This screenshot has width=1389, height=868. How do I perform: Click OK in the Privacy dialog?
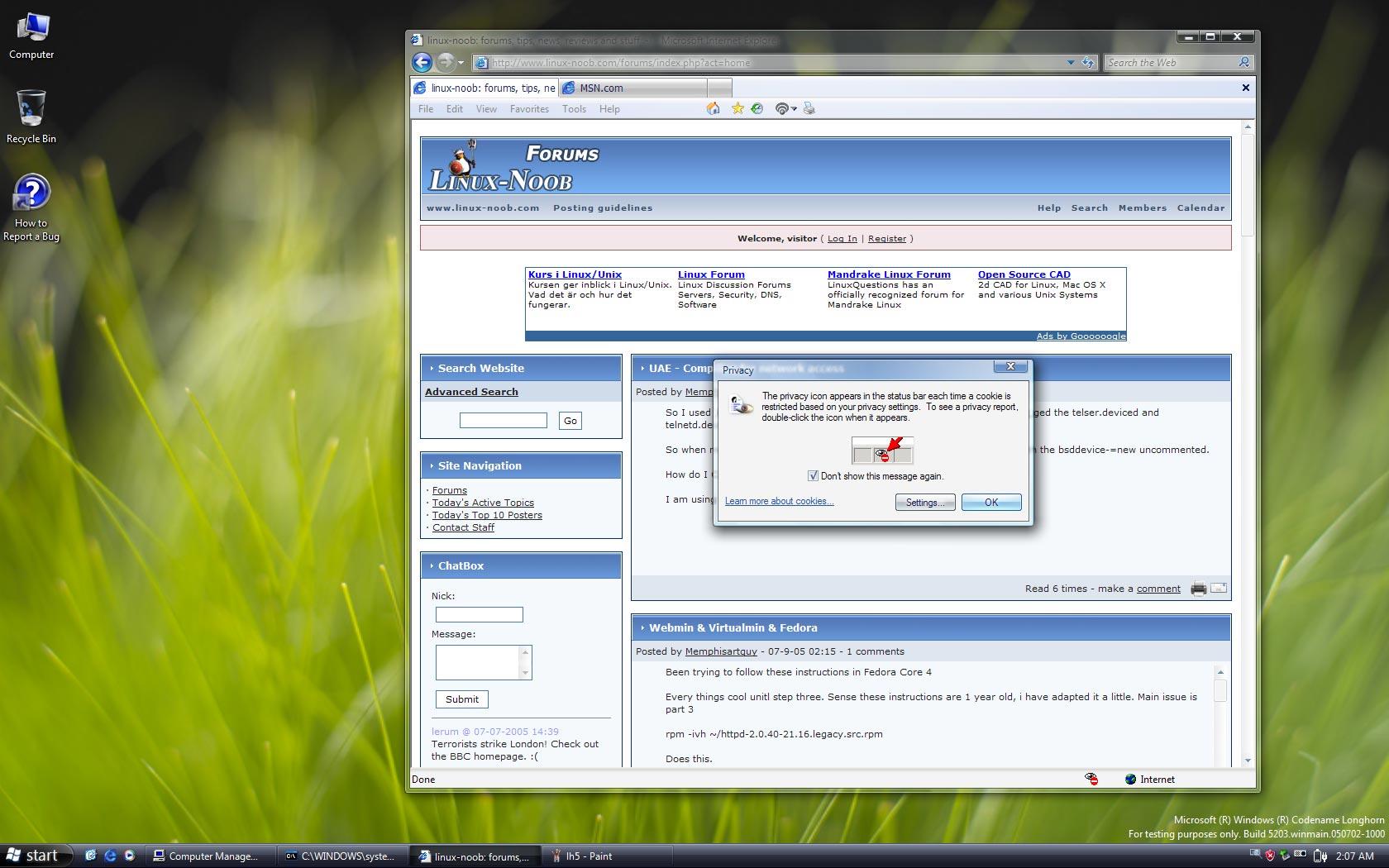(991, 503)
